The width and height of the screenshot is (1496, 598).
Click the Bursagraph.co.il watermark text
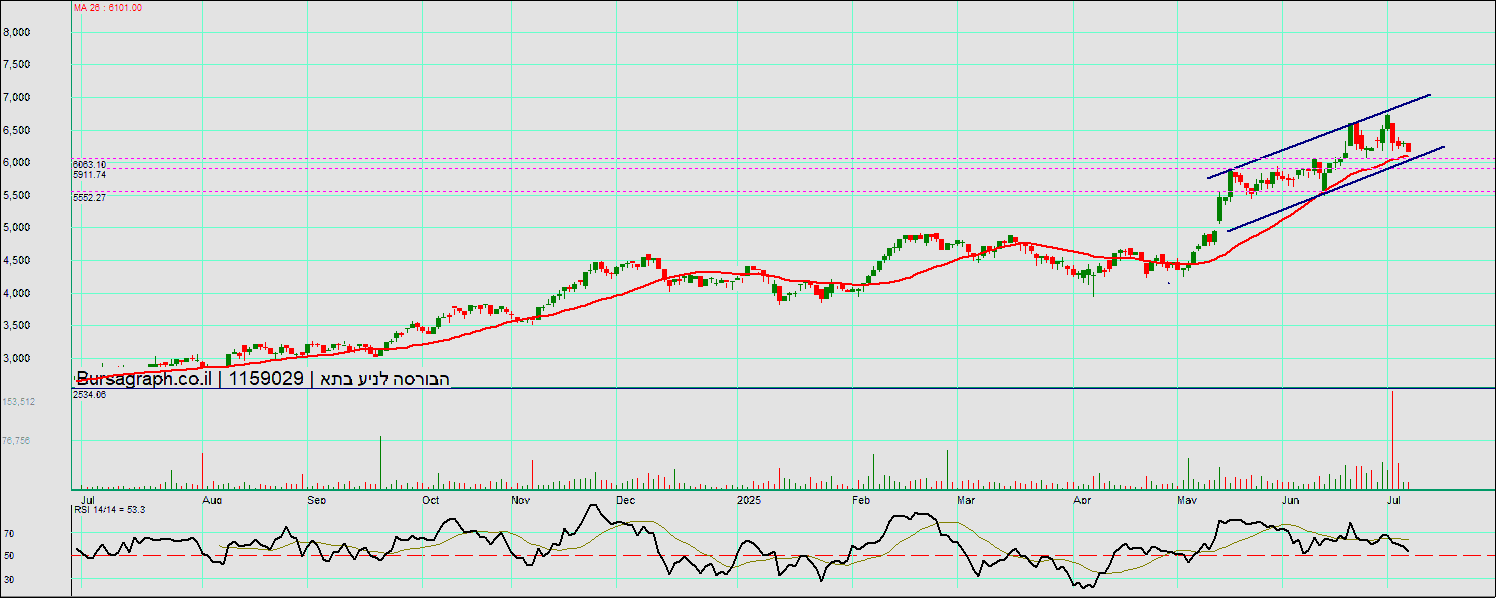click(144, 379)
